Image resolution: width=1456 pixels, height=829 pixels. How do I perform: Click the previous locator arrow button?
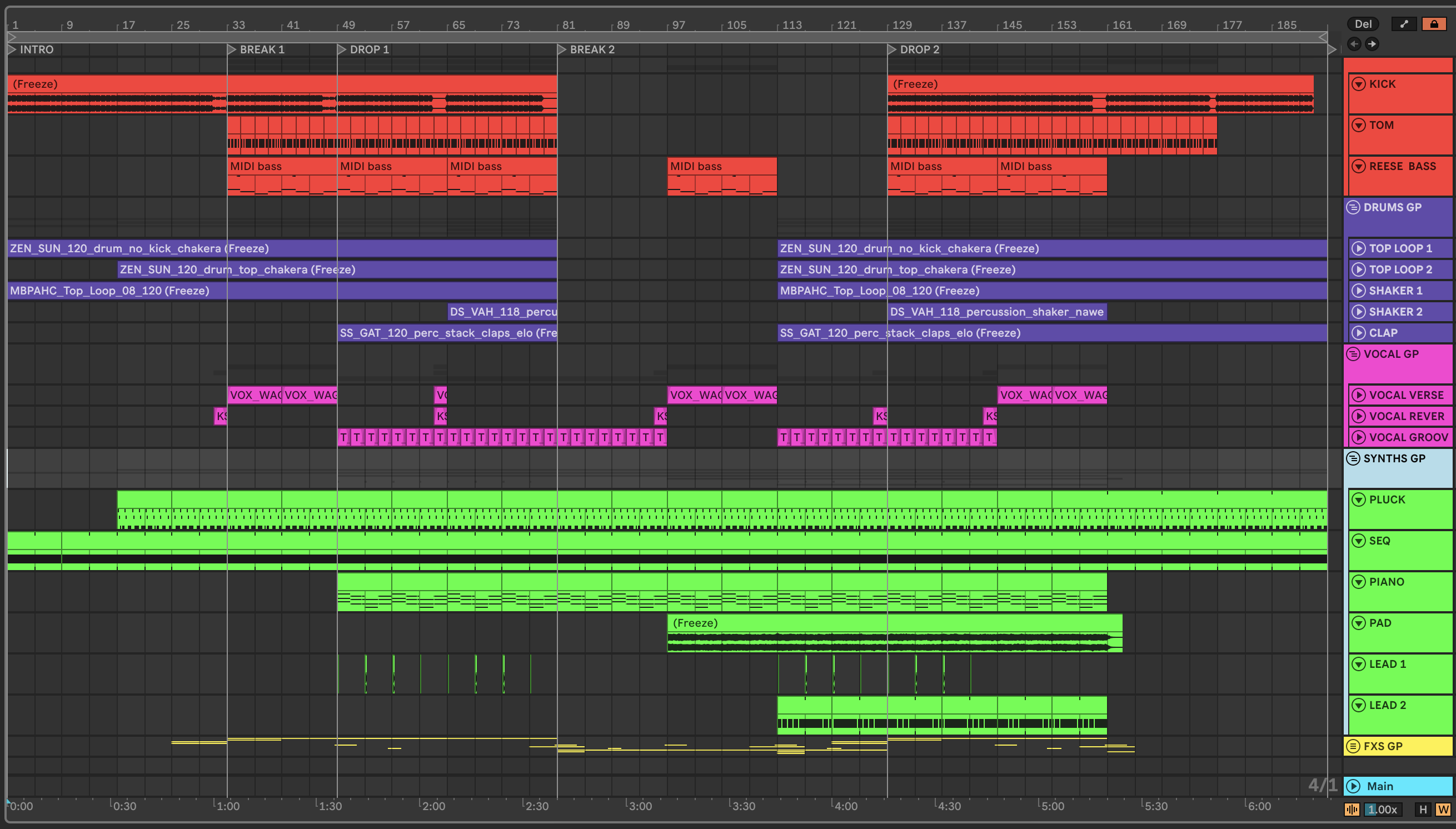(1354, 44)
